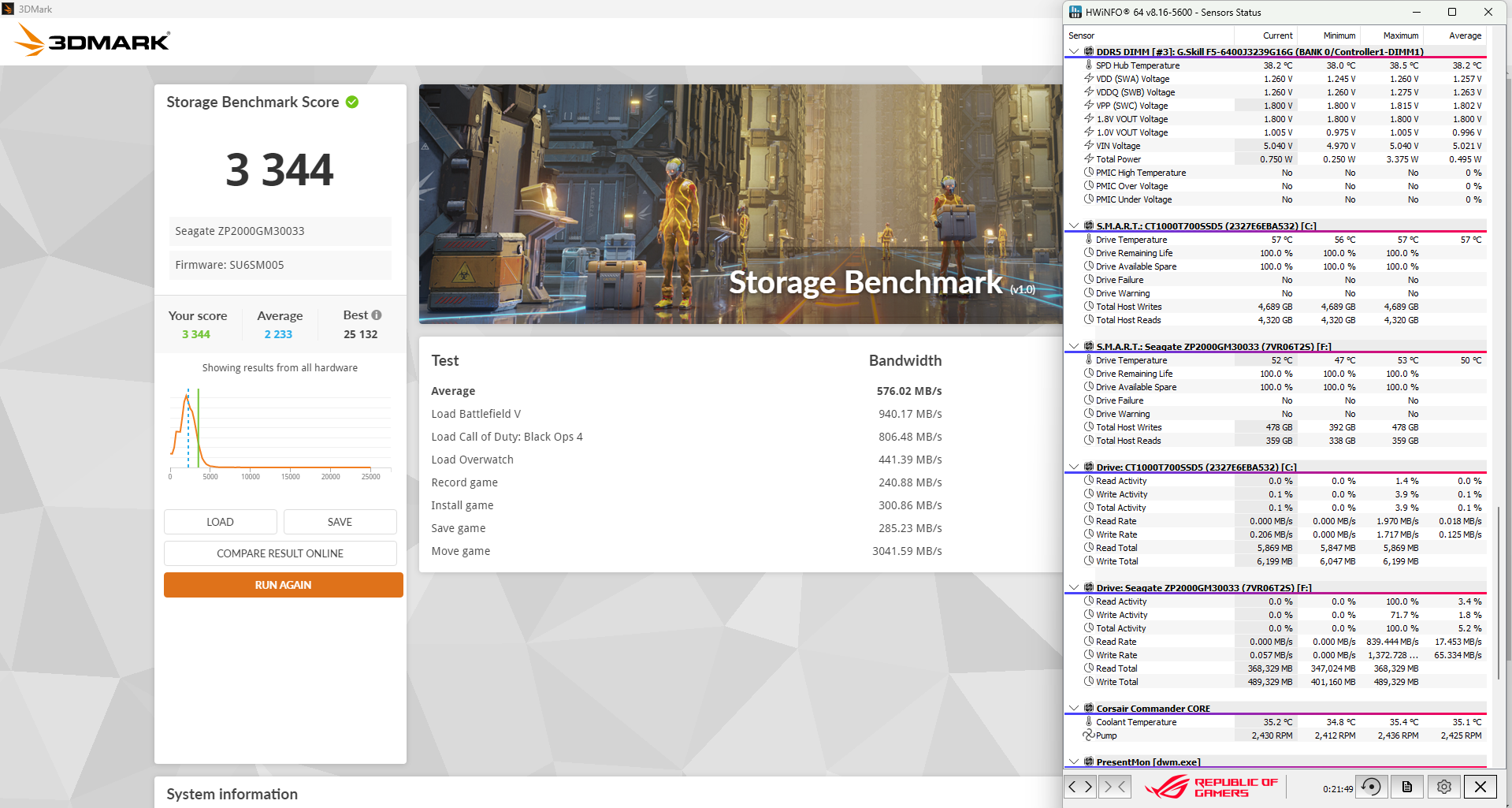Click Average score value 2 233
Screen dimensions: 1512x808
click(x=278, y=334)
